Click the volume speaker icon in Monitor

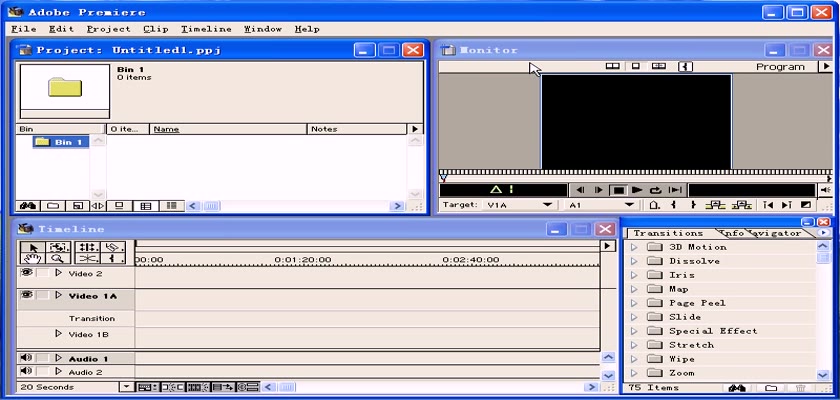826,190
